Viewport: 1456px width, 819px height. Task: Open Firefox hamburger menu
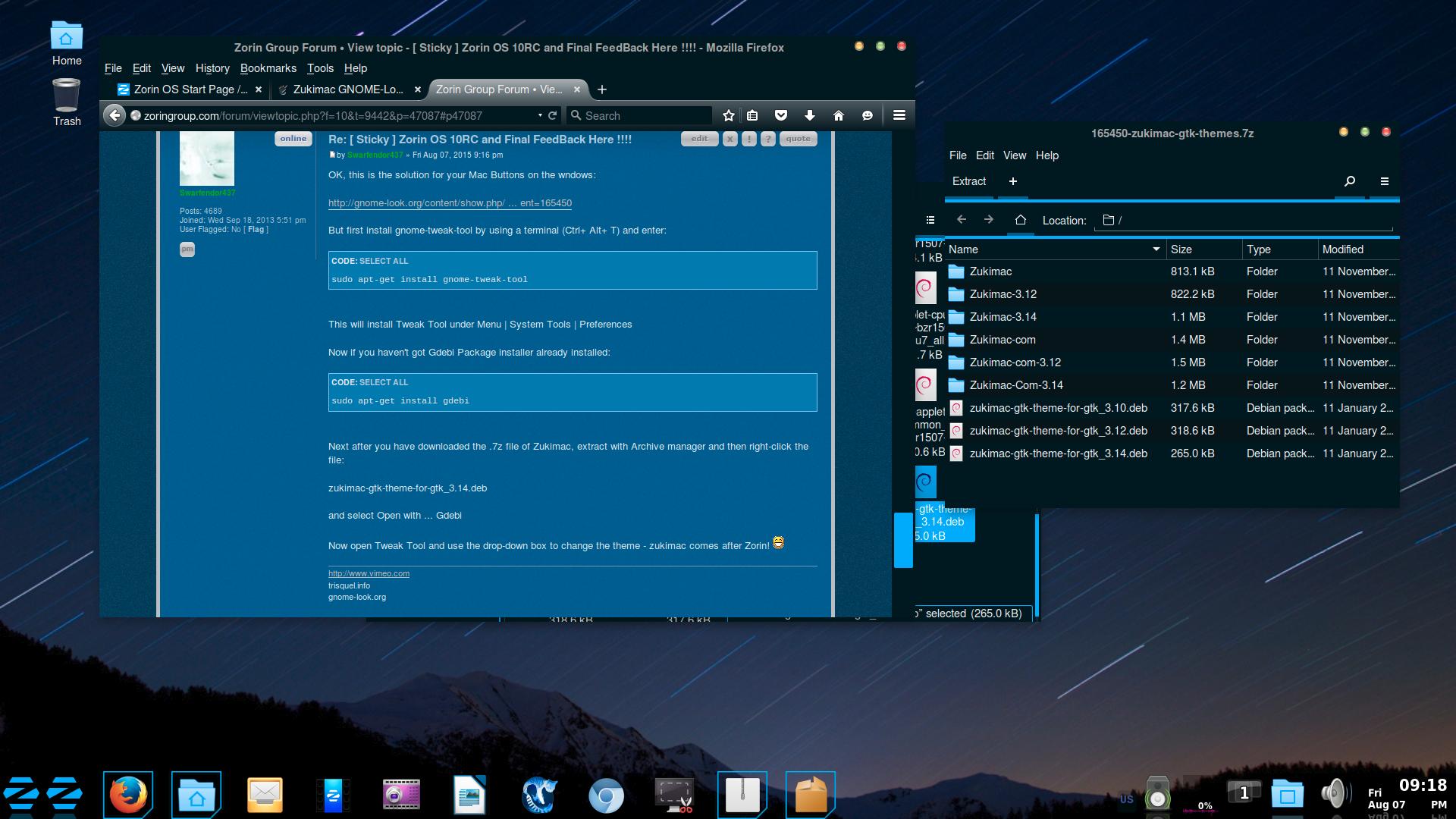pyautogui.click(x=899, y=115)
